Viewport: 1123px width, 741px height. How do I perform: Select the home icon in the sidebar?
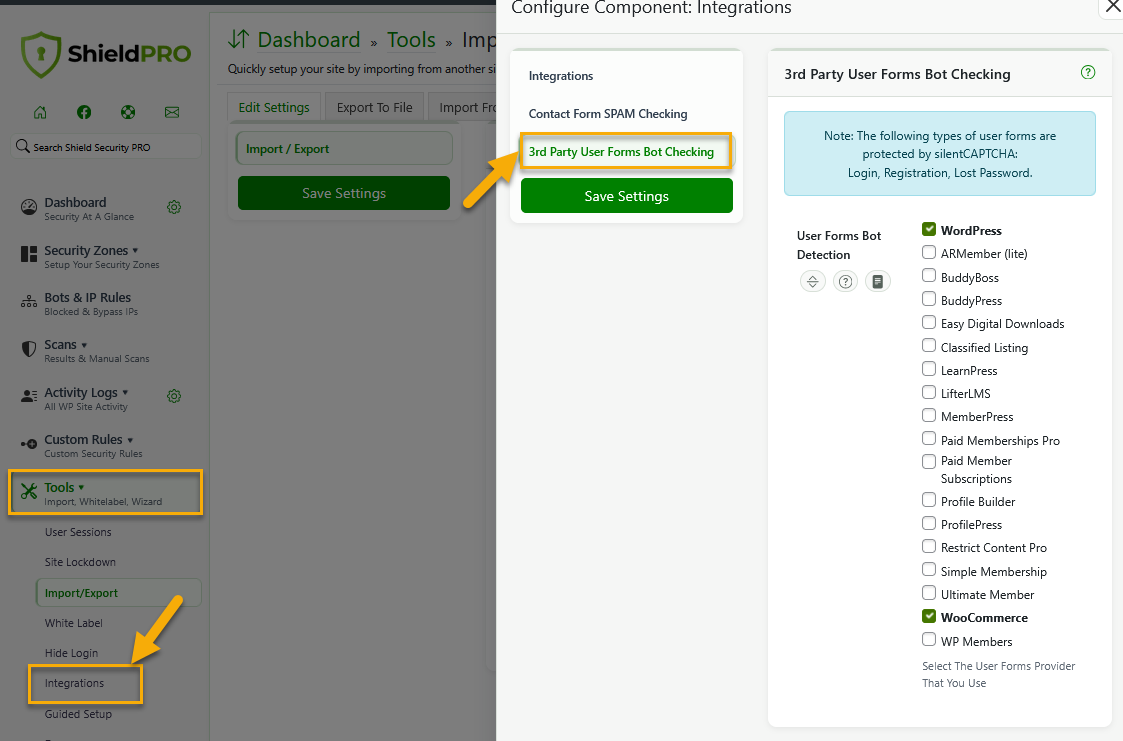pos(39,112)
